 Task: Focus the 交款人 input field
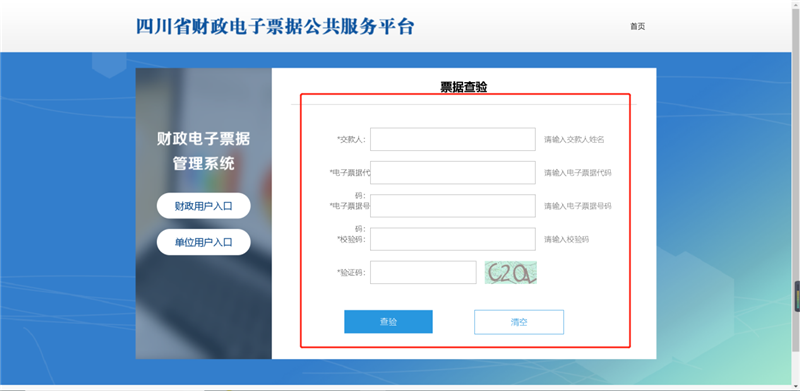point(453,139)
